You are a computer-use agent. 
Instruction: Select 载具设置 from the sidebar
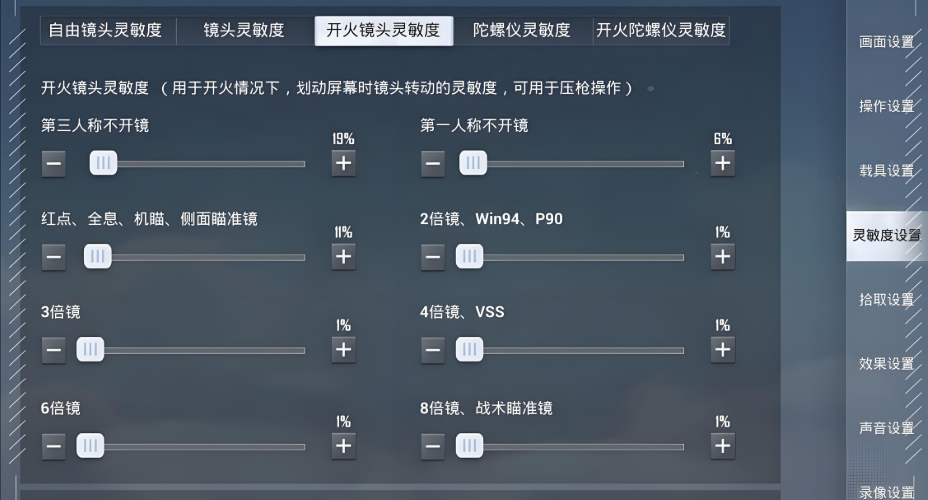(x=886, y=171)
